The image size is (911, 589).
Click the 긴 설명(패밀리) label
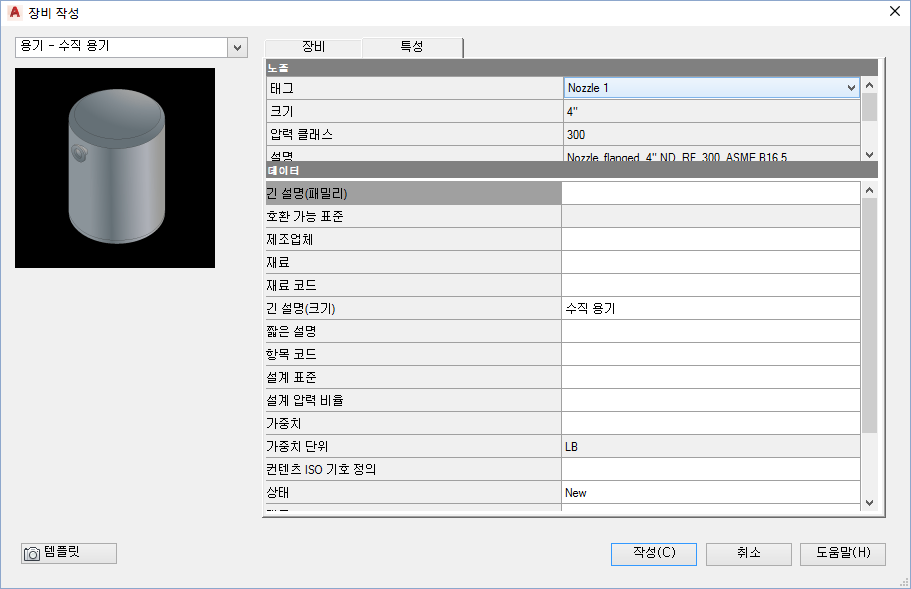[x=414, y=193]
